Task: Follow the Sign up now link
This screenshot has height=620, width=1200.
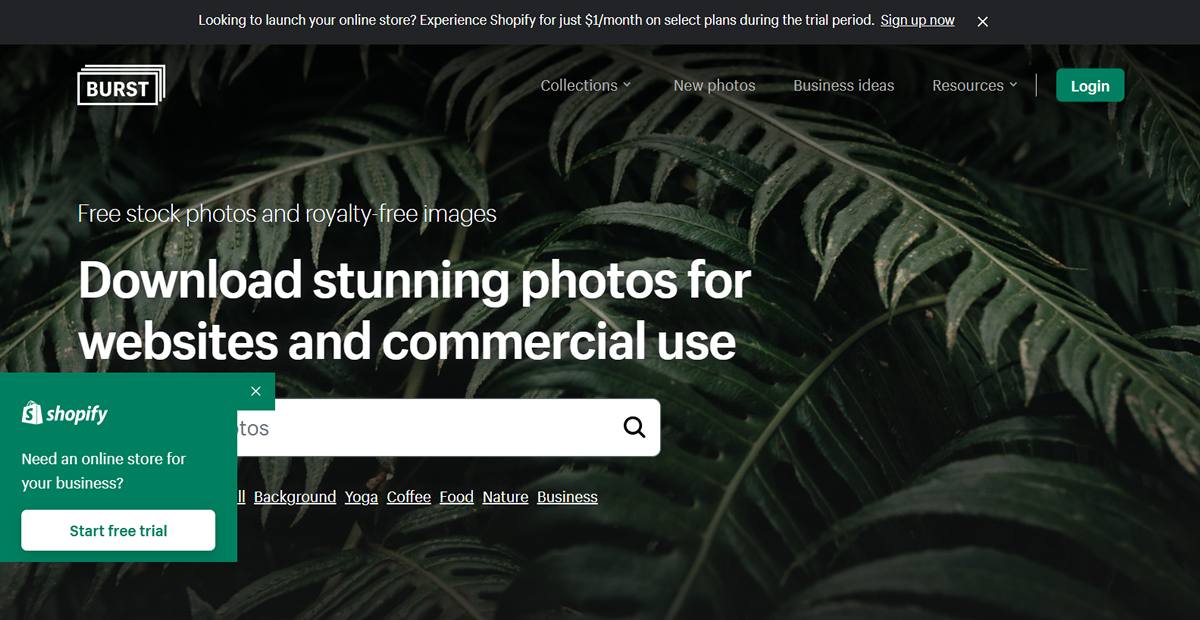Action: (918, 20)
